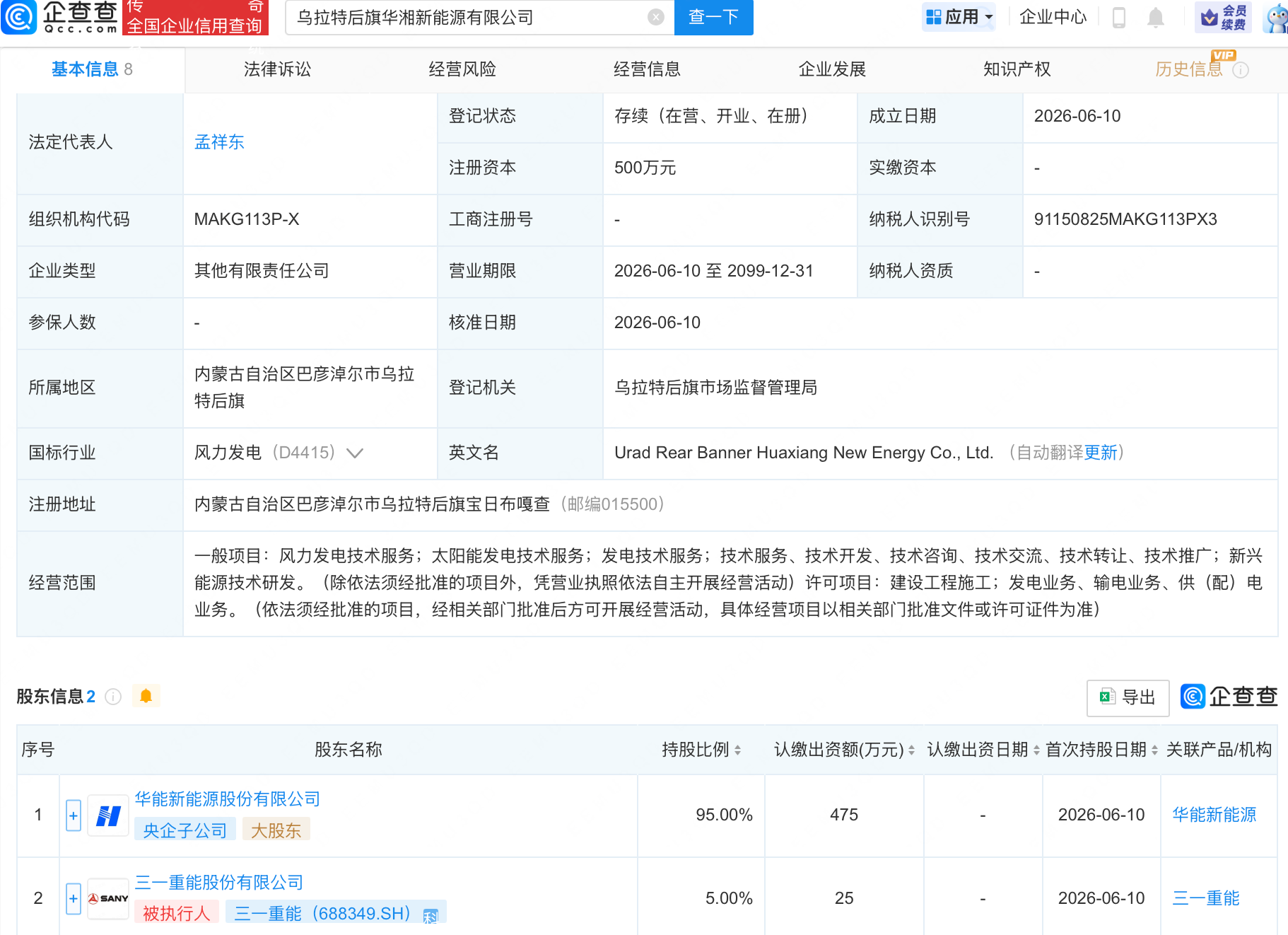Image resolution: width=1288 pixels, height=935 pixels.
Task: Open 三一重能股份有限公司 shareholder link
Action: point(219,883)
